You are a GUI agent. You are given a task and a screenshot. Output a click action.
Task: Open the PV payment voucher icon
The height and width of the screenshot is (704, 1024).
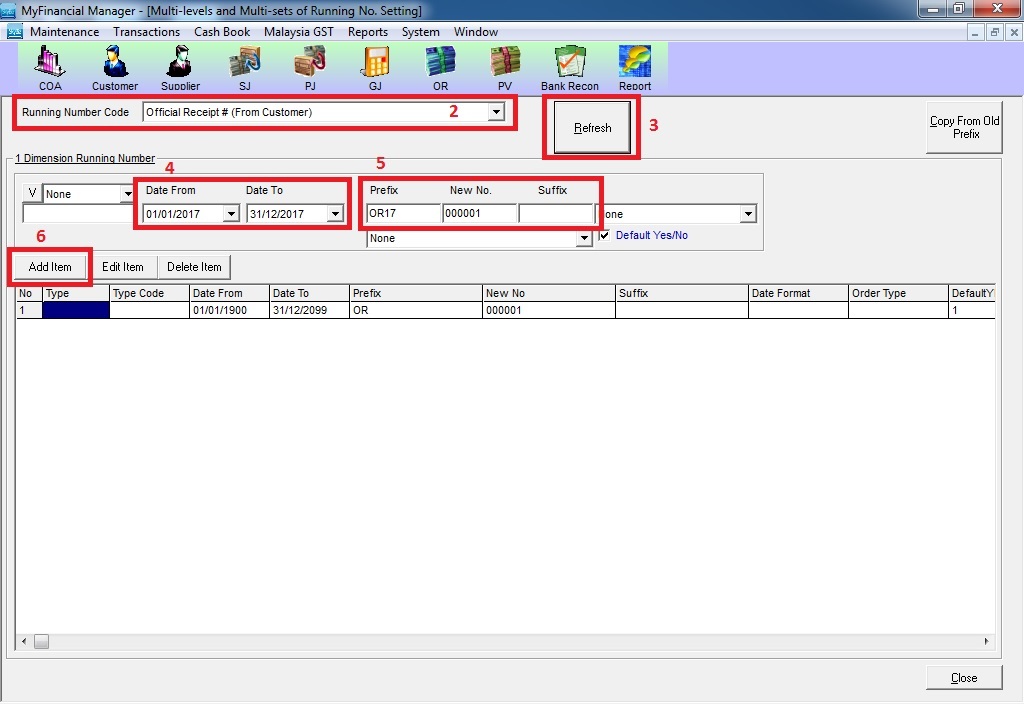(x=505, y=66)
